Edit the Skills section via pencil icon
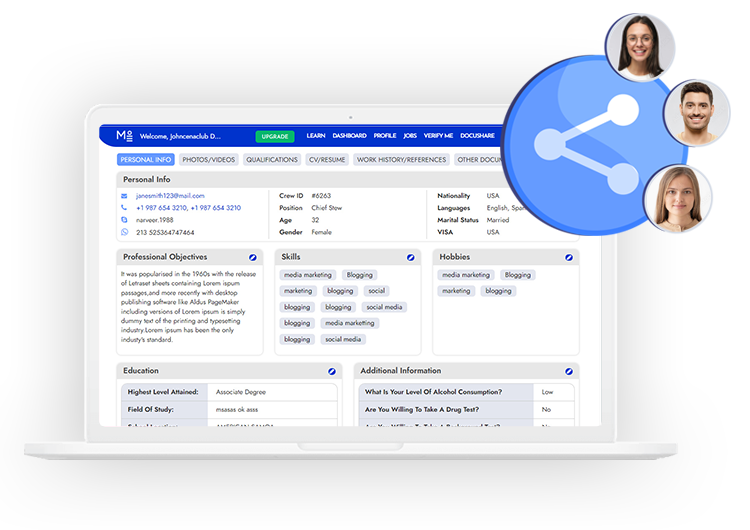 pyautogui.click(x=410, y=257)
